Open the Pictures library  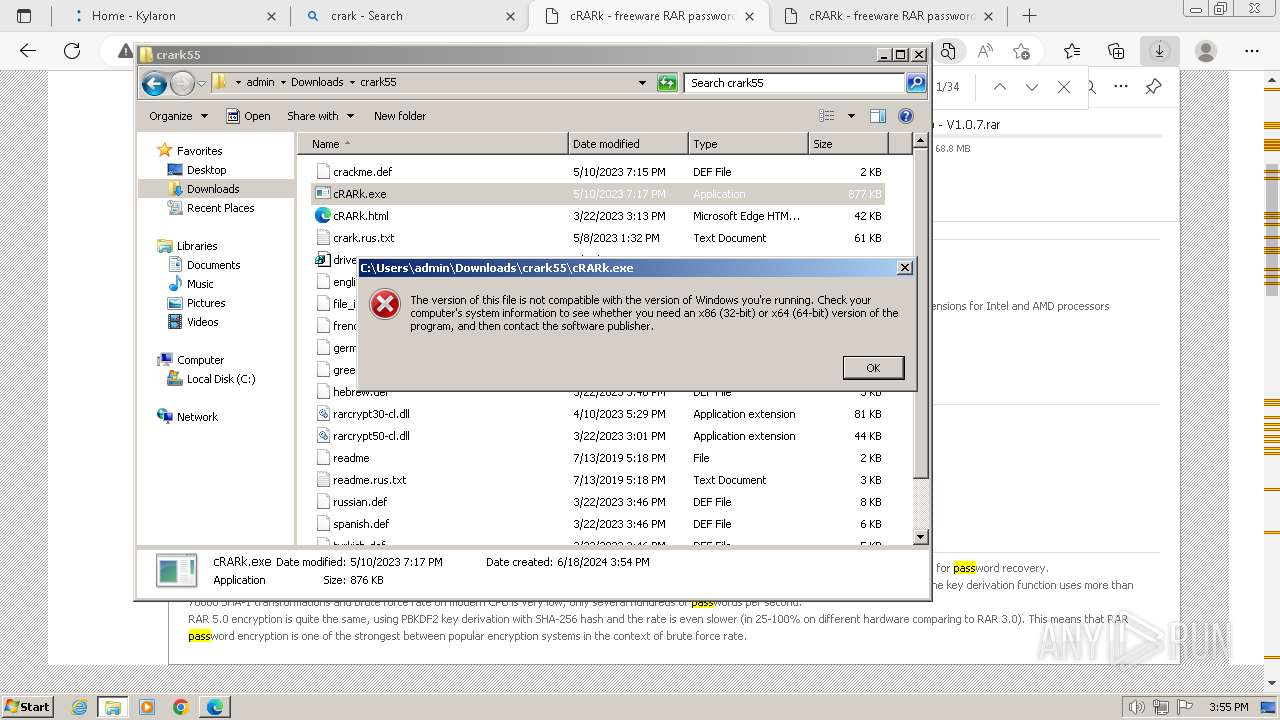pyautogui.click(x=205, y=303)
